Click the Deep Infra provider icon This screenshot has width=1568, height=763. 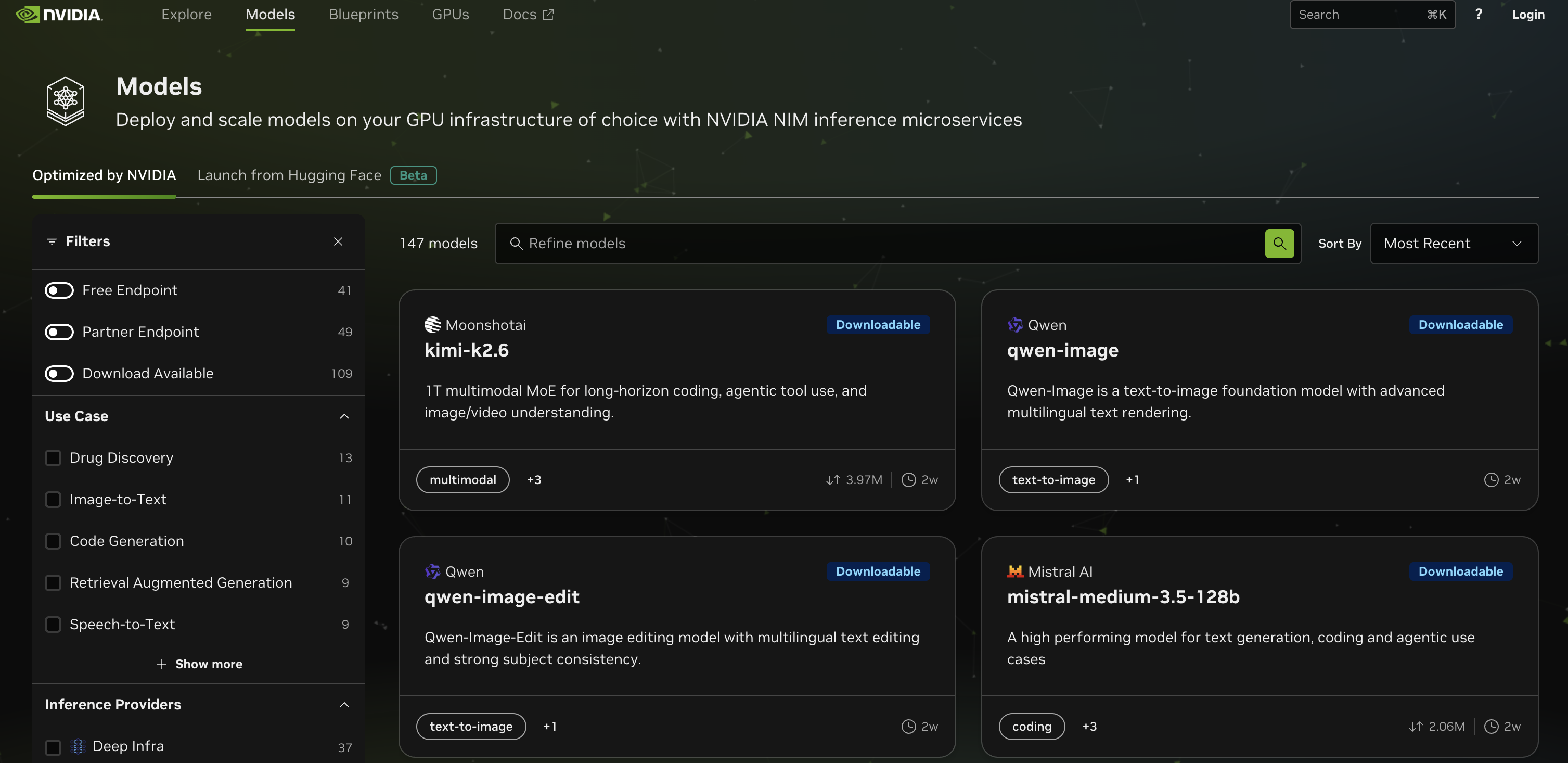[78, 746]
